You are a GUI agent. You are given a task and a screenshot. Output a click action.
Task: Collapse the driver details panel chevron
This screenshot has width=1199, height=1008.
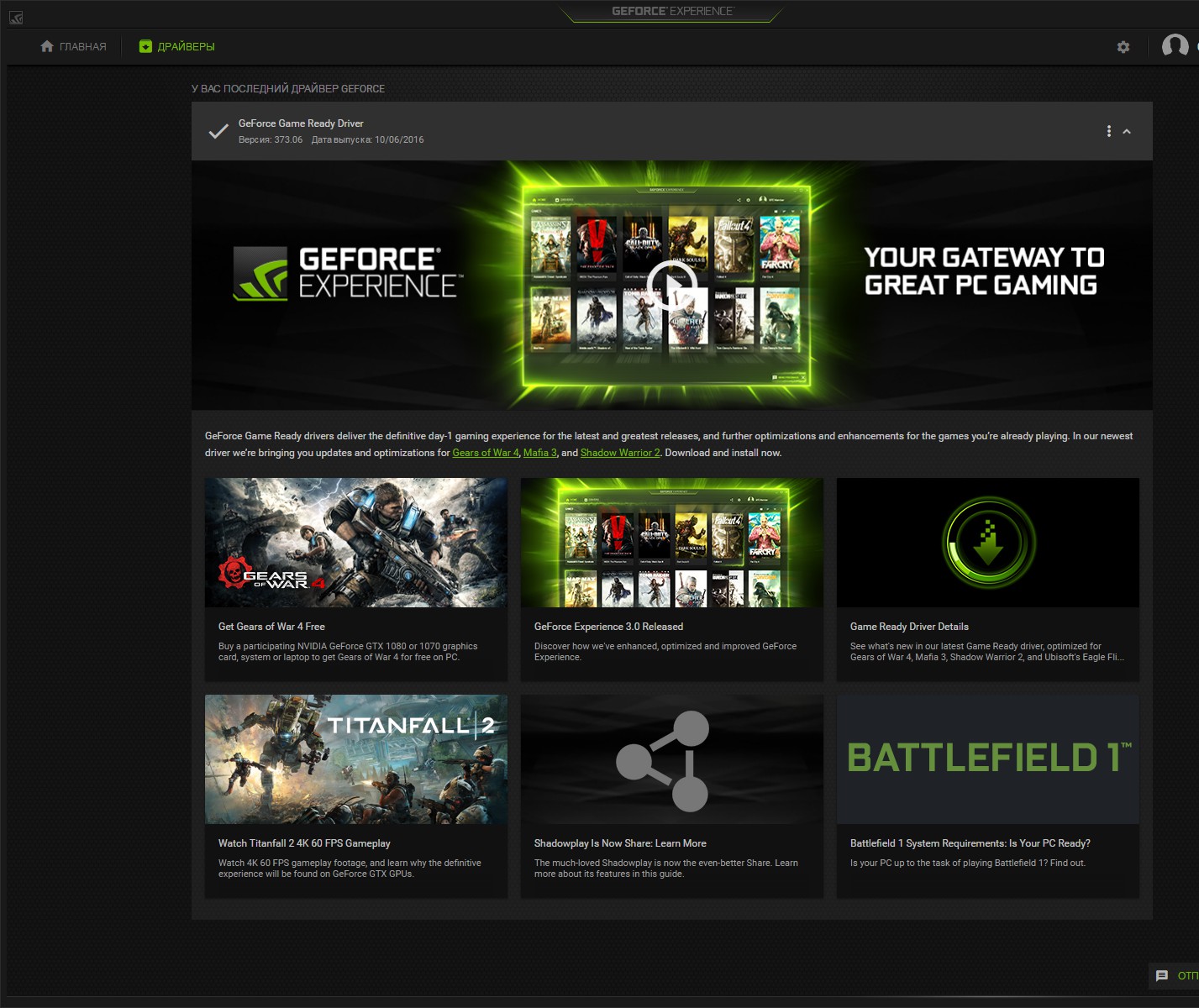point(1127,131)
